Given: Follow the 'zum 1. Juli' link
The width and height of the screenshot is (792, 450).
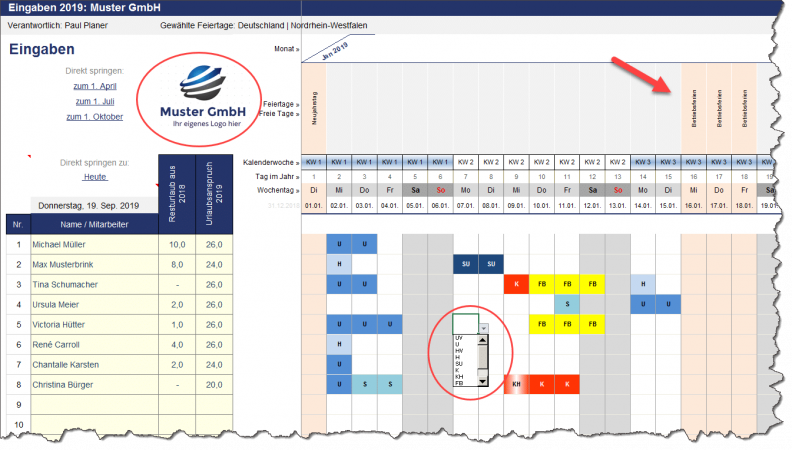Looking at the screenshot, I should pyautogui.click(x=94, y=101).
